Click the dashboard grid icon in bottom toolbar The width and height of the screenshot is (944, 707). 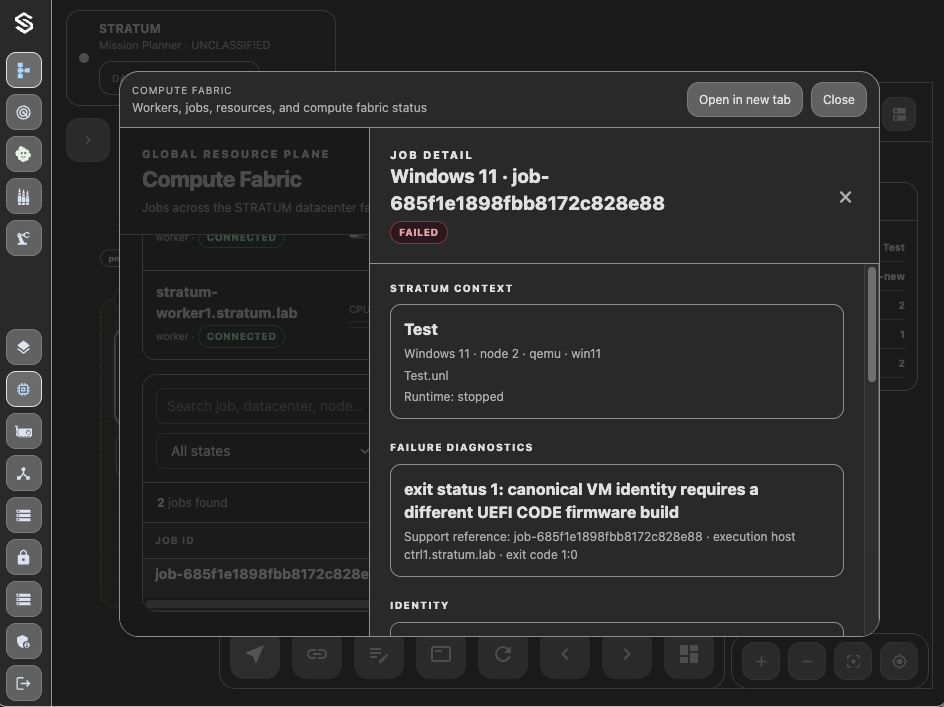tap(689, 654)
